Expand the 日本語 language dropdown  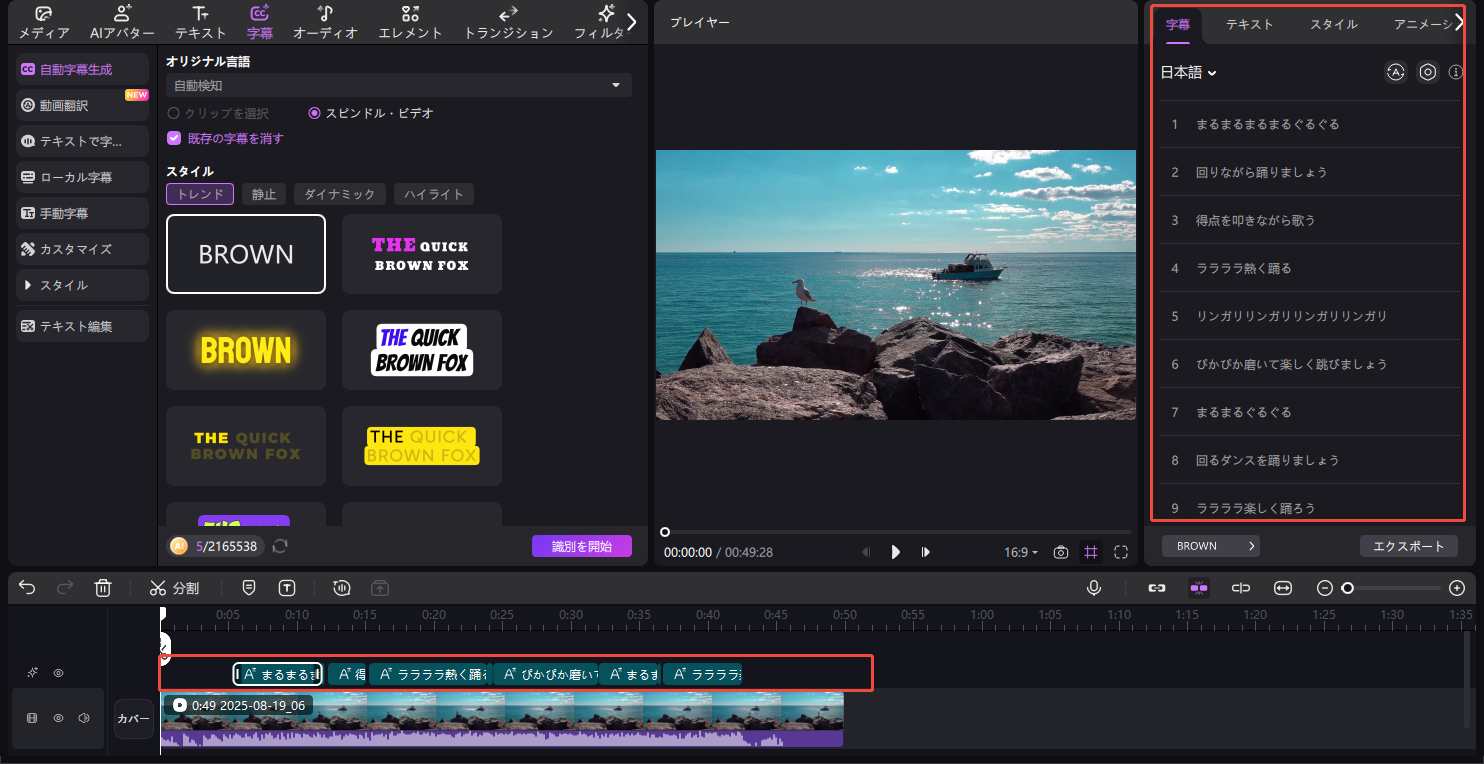pos(1188,72)
